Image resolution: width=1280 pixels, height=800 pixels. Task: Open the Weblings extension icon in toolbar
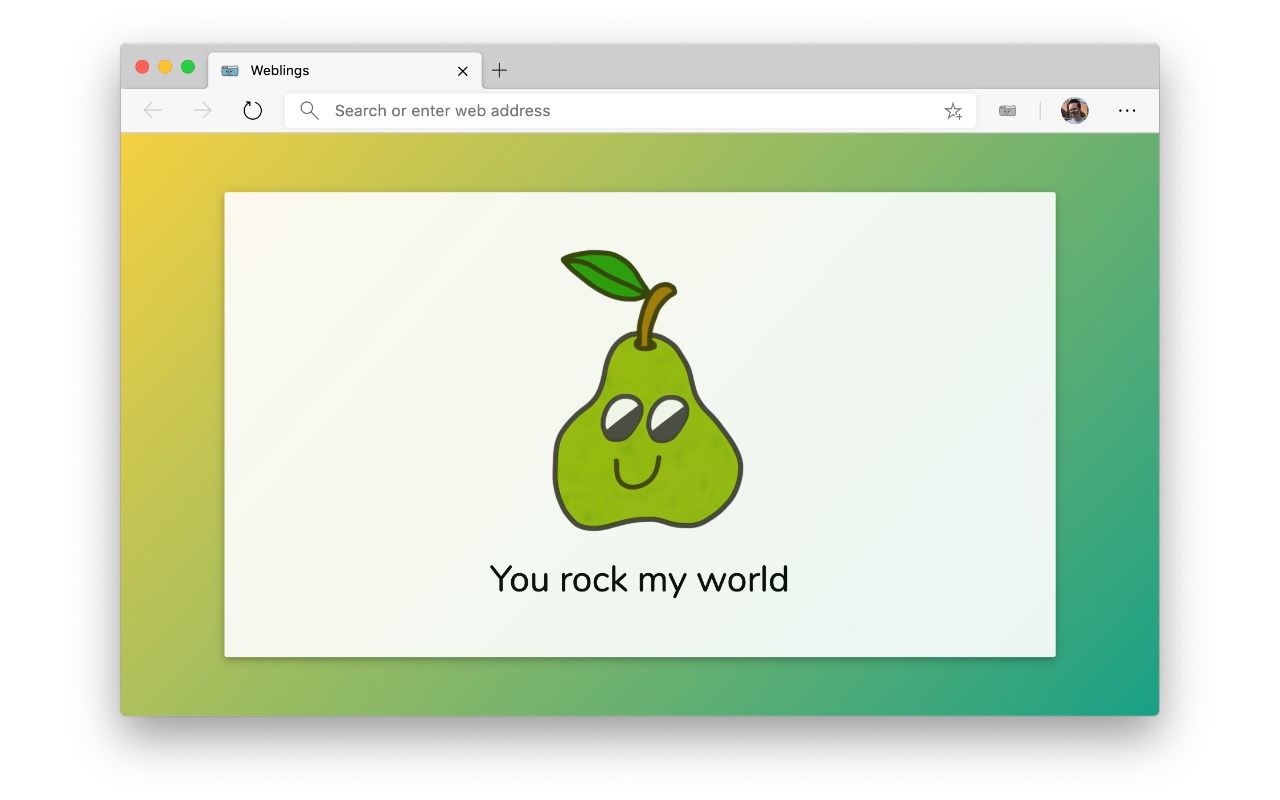1007,111
